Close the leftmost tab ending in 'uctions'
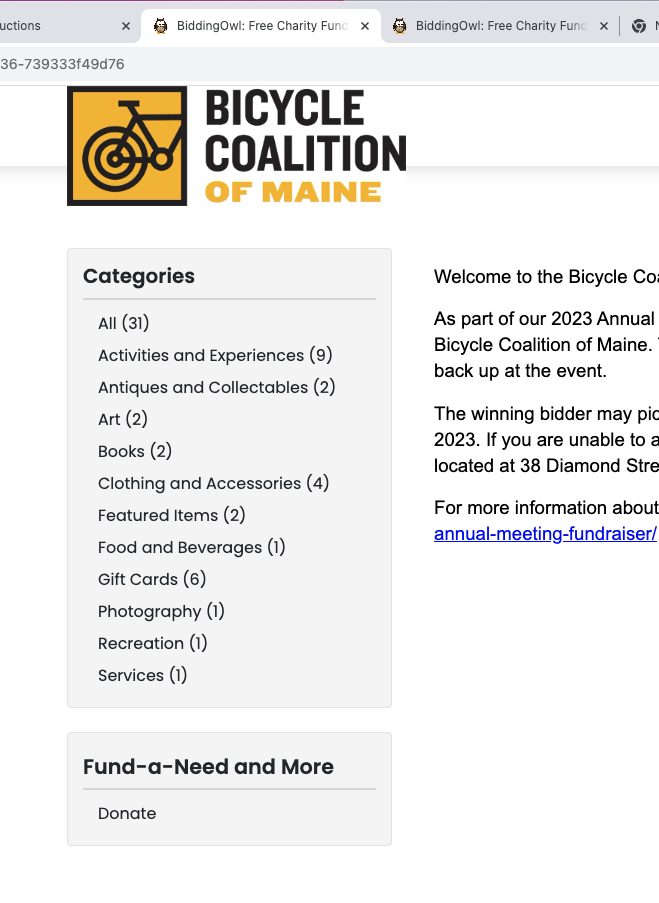Image resolution: width=659 pixels, height=903 pixels. [x=125, y=27]
